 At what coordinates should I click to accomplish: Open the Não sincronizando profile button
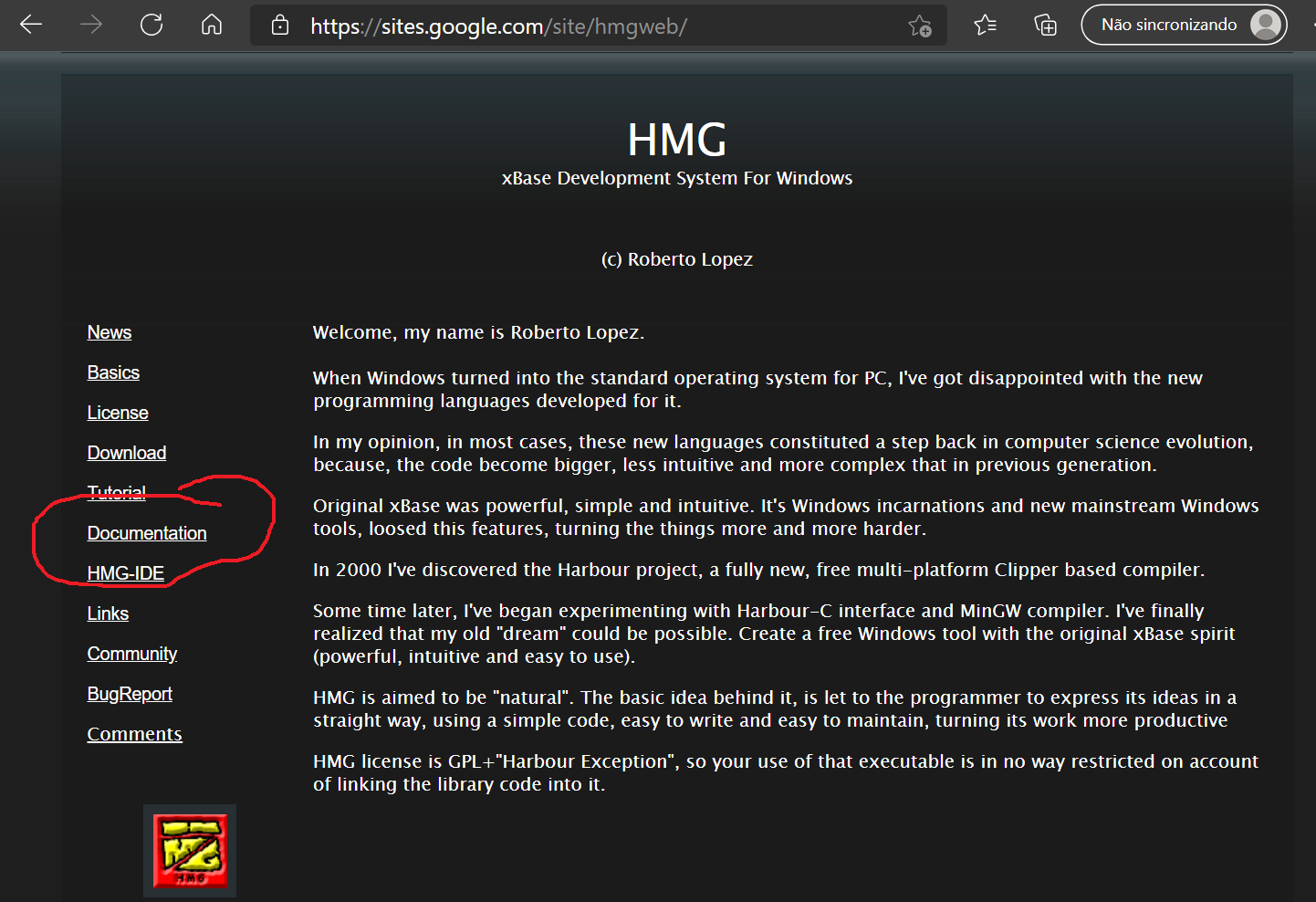pyautogui.click(x=1184, y=25)
